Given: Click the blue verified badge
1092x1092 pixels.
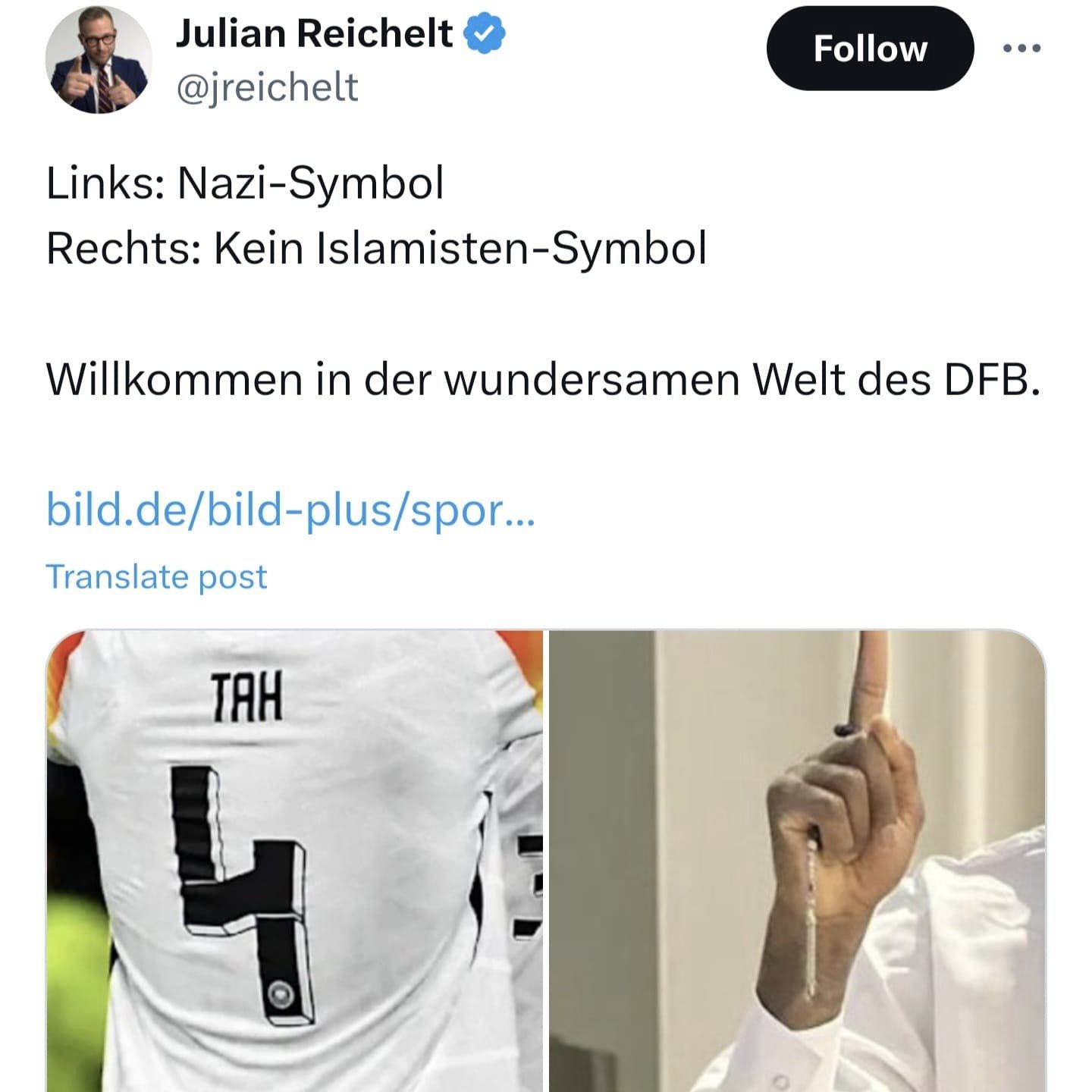Looking at the screenshot, I should pos(485,35).
